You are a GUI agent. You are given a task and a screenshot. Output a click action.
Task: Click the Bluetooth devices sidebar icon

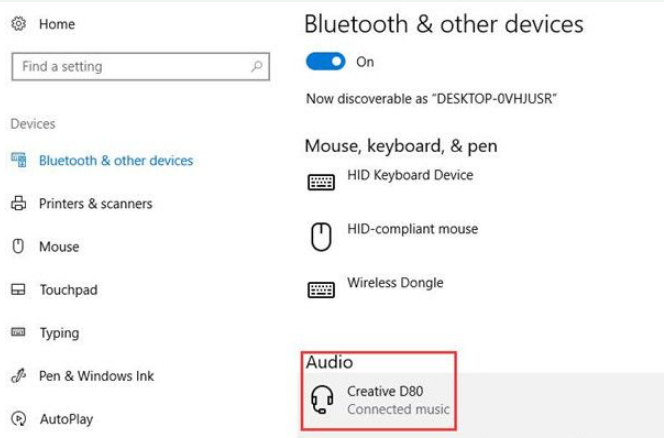[18, 160]
